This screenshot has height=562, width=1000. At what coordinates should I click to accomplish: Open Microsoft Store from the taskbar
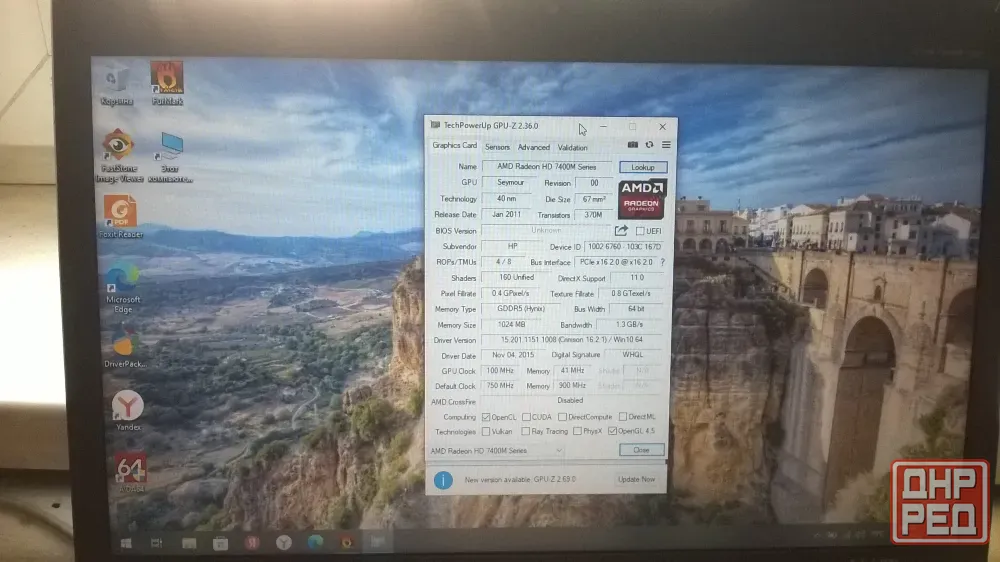(221, 543)
